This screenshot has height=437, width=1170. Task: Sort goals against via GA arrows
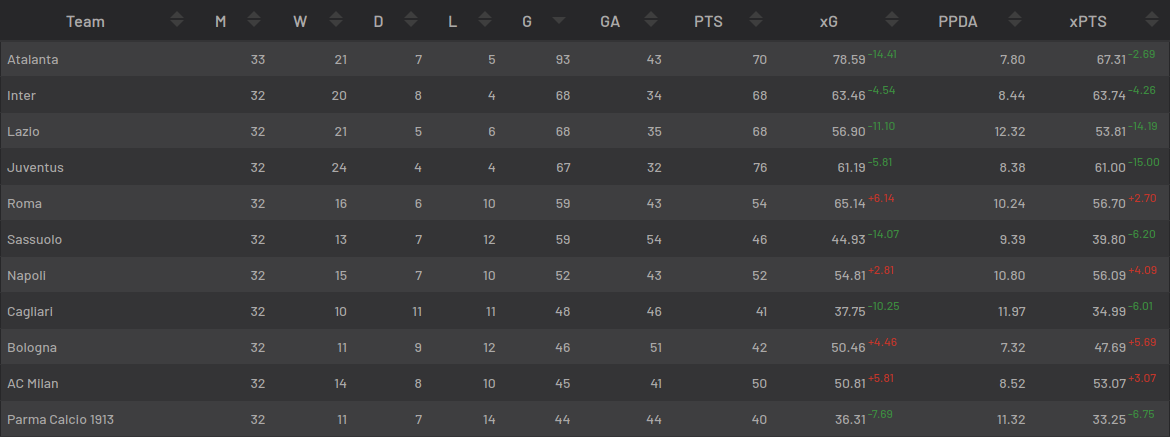[651, 20]
